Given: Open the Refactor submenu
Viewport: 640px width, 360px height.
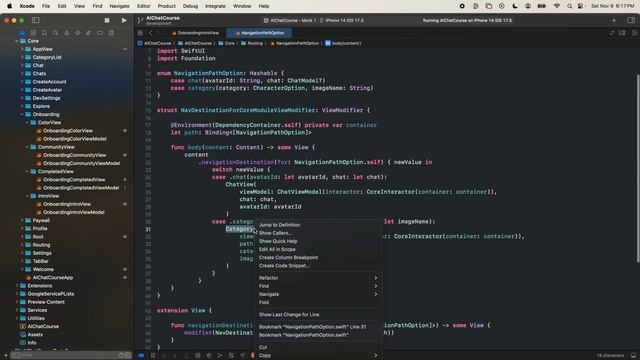Looking at the screenshot, I should 318,278.
